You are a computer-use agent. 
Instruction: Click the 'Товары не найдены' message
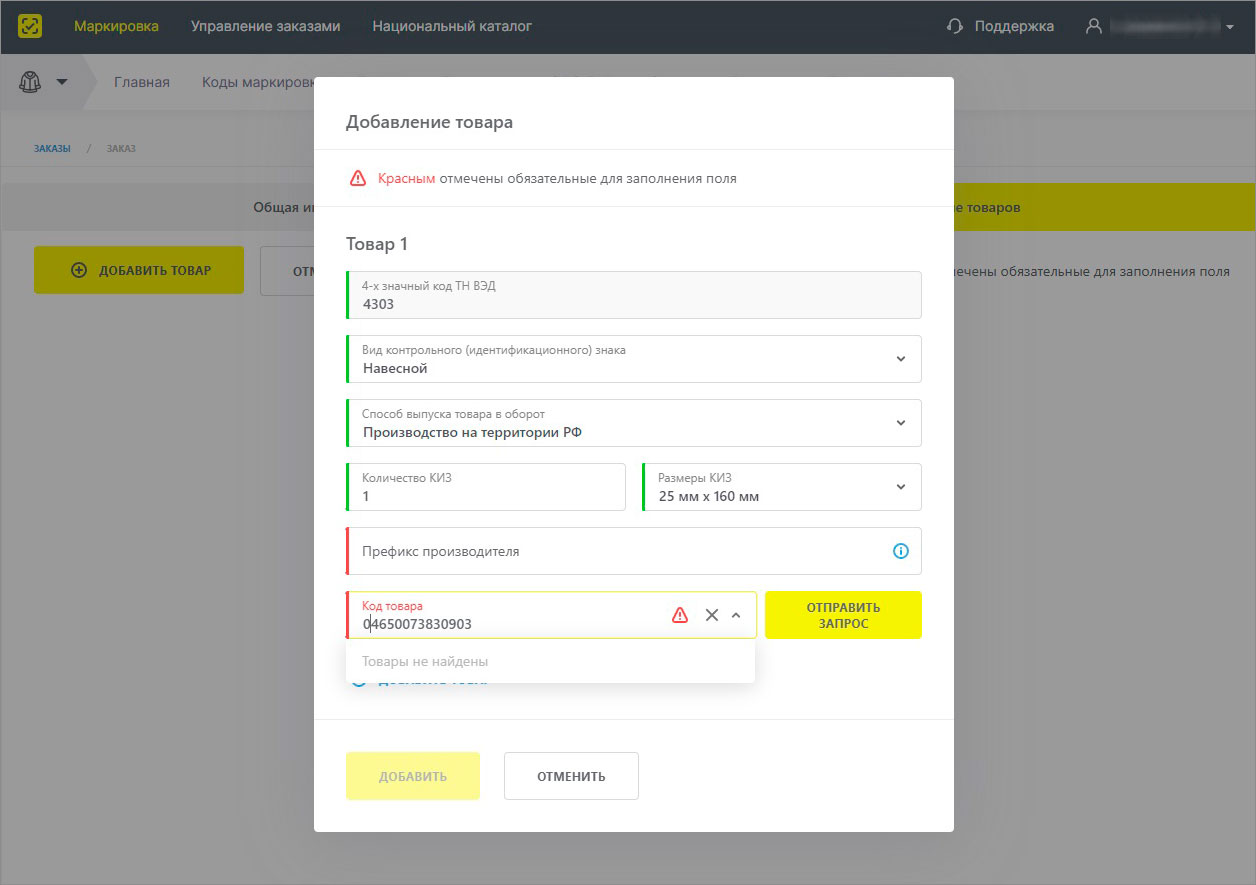[x=426, y=661]
